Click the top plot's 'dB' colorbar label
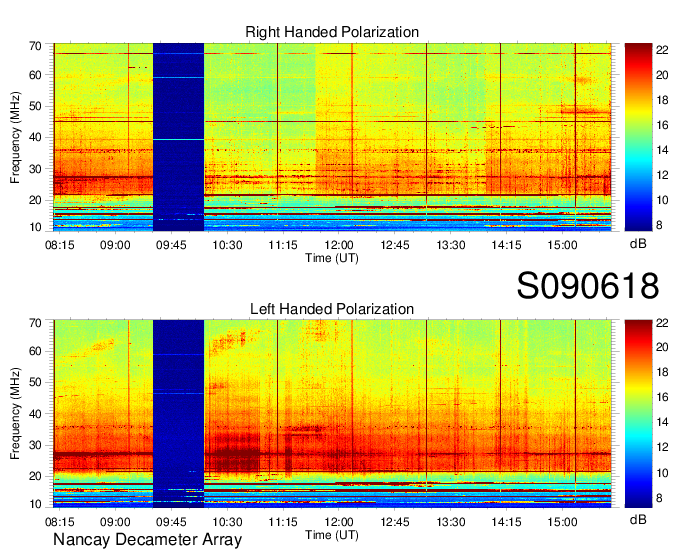 point(638,243)
